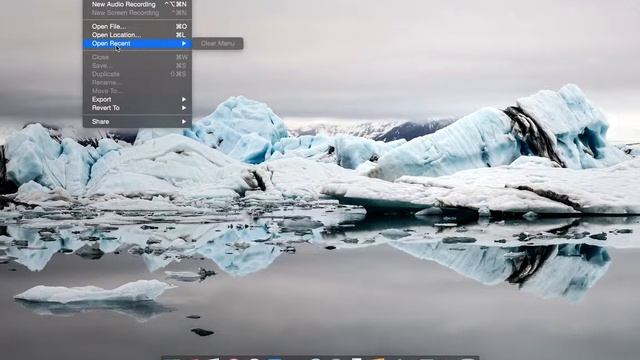The height and width of the screenshot is (360, 640).
Task: Open the Share submenu
Action: point(137,121)
